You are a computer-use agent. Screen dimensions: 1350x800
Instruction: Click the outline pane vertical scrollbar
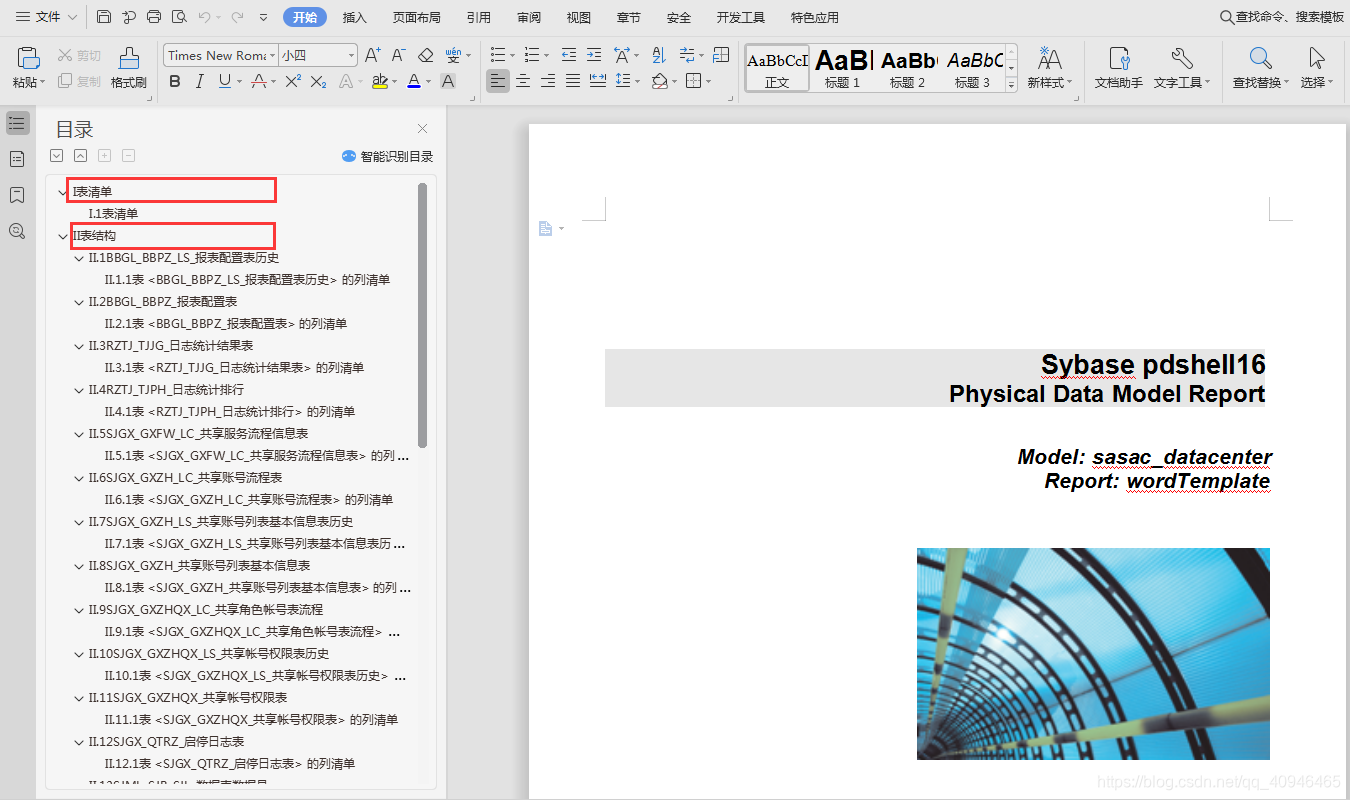tap(423, 315)
